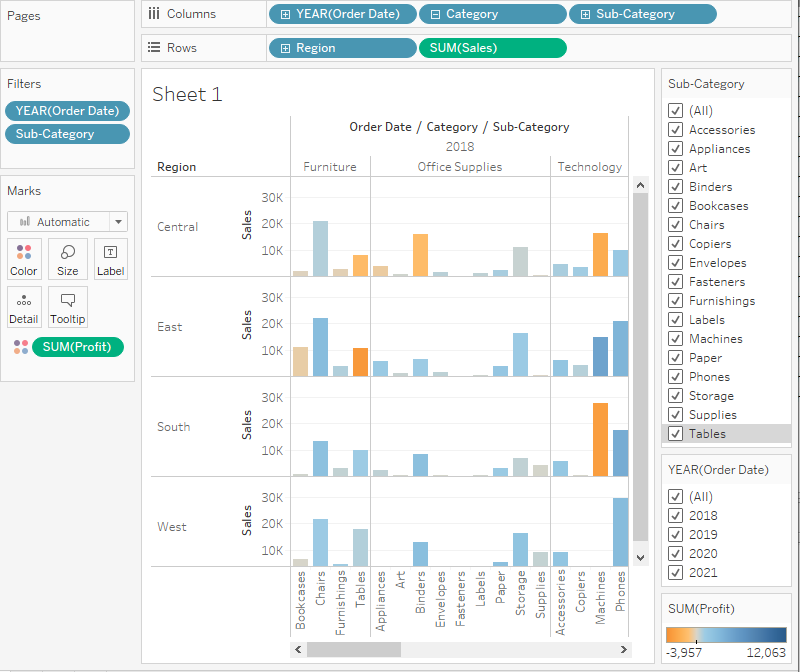Open the Size marks card
This screenshot has width=800, height=672.
[67, 258]
